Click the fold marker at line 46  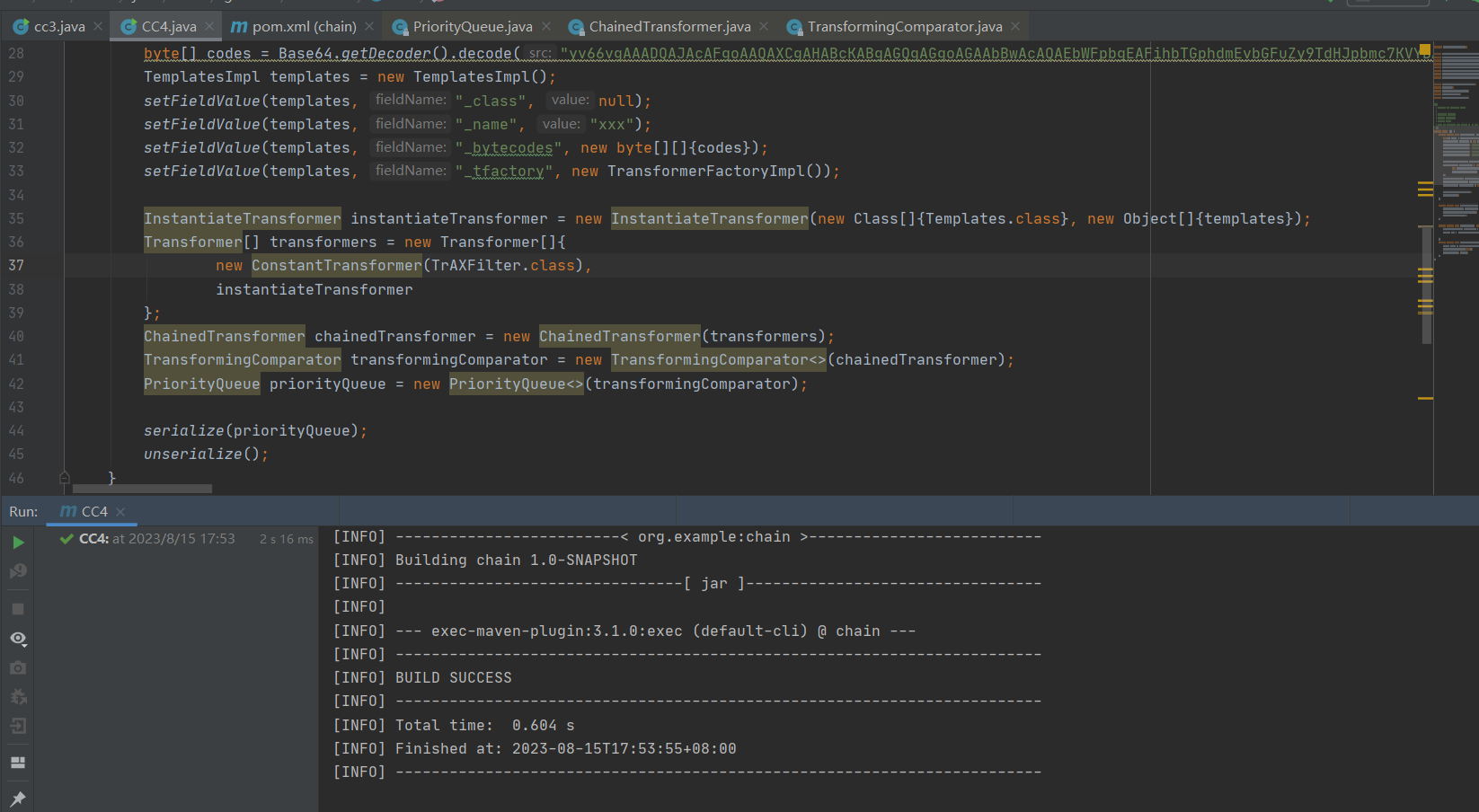(x=64, y=478)
